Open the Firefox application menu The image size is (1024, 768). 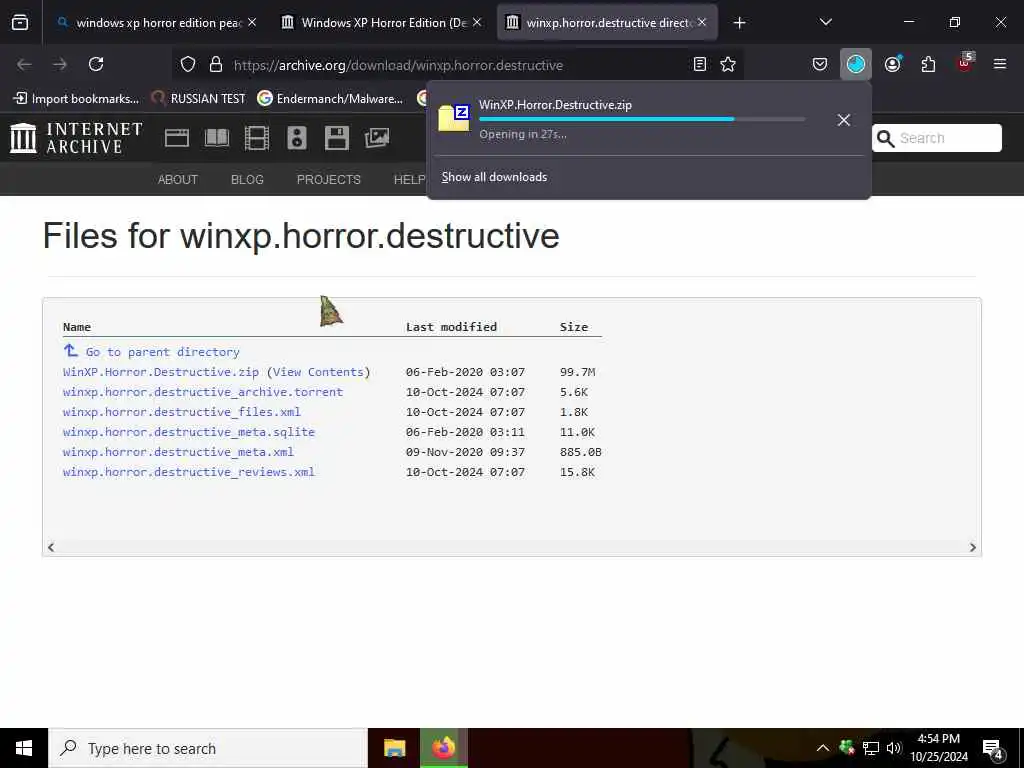pos(1000,65)
